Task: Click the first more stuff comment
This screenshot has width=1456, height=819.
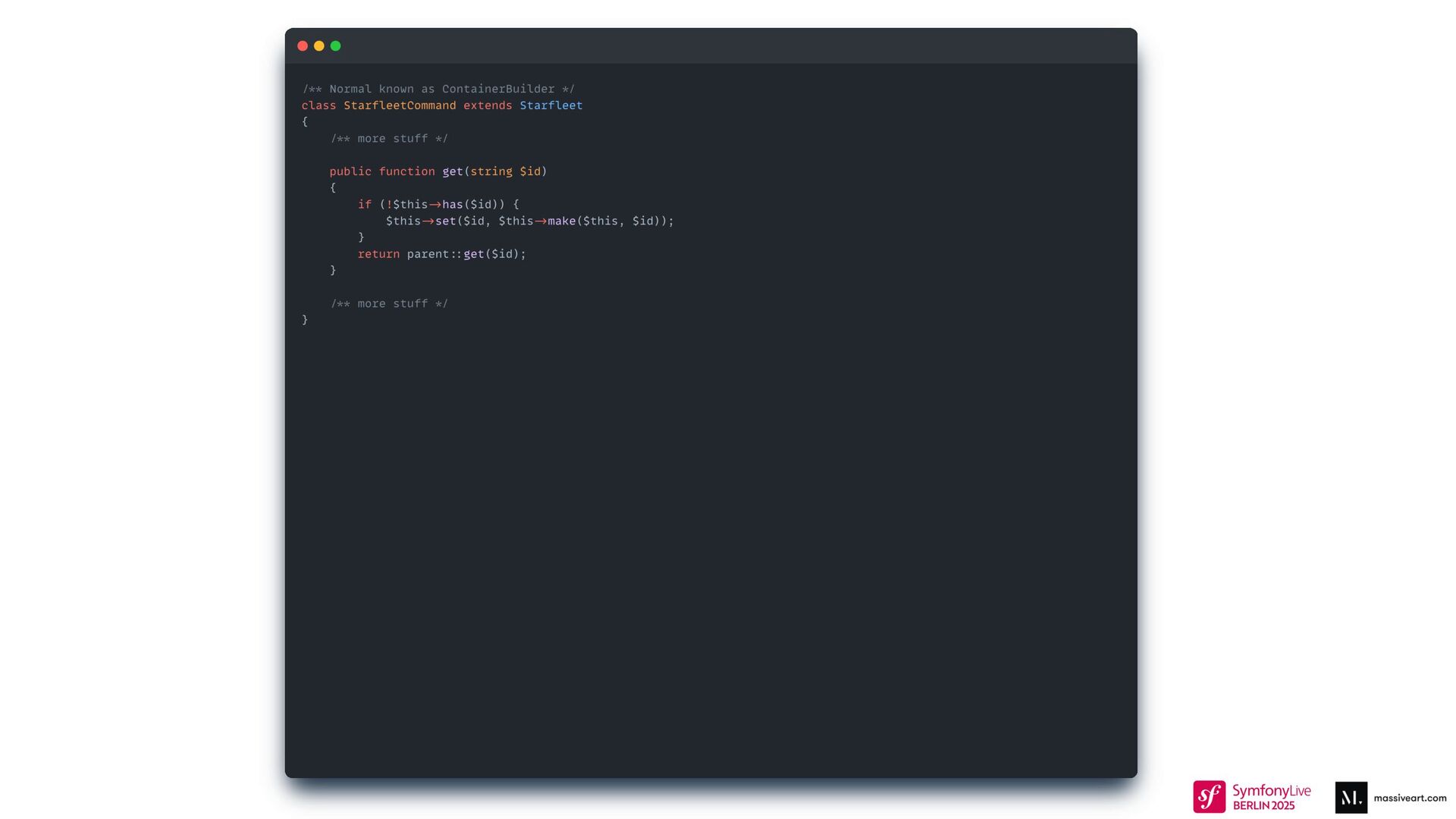Action: 389,139
